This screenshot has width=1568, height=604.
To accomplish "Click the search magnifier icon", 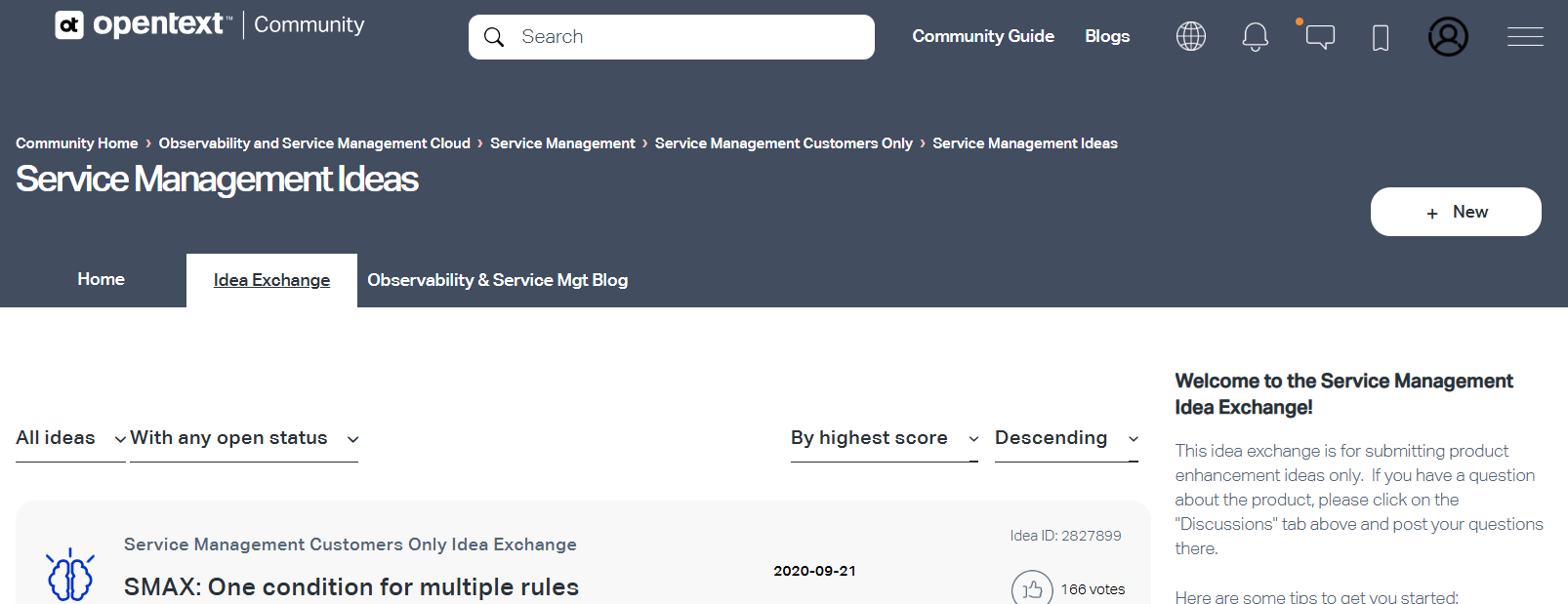I will click(494, 37).
